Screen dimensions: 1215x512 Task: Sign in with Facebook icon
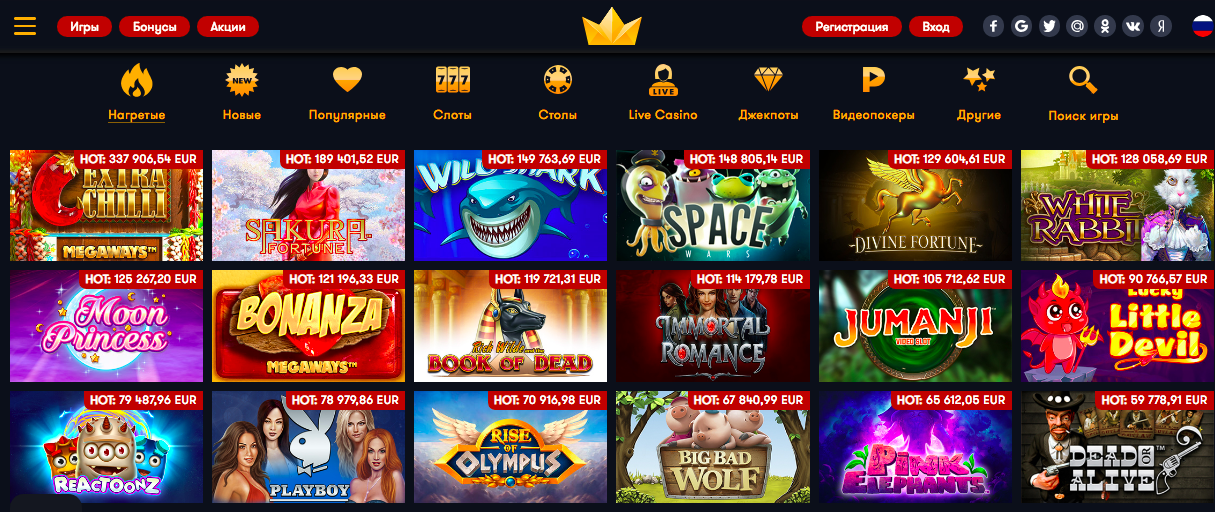pyautogui.click(x=993, y=26)
